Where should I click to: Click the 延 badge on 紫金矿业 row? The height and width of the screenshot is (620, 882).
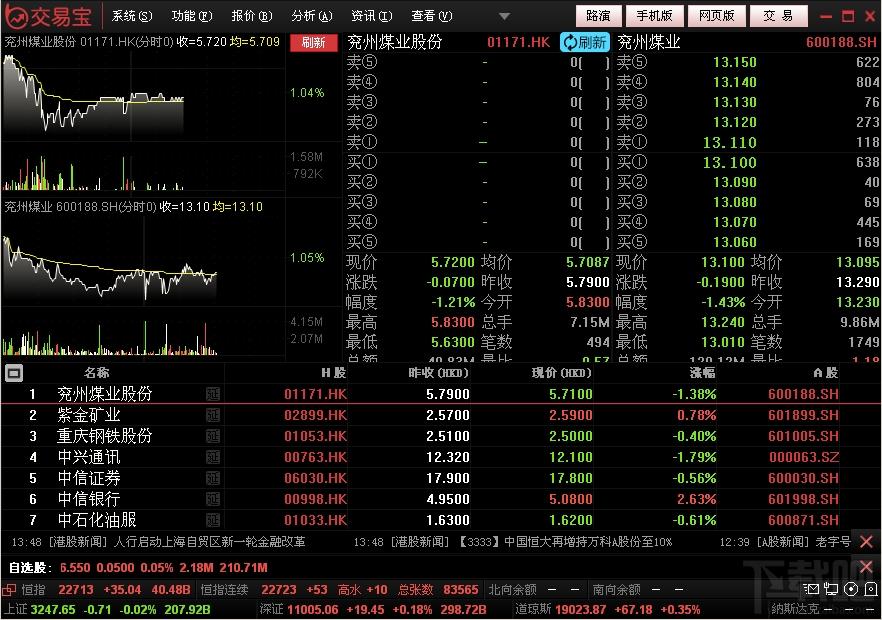pos(213,415)
